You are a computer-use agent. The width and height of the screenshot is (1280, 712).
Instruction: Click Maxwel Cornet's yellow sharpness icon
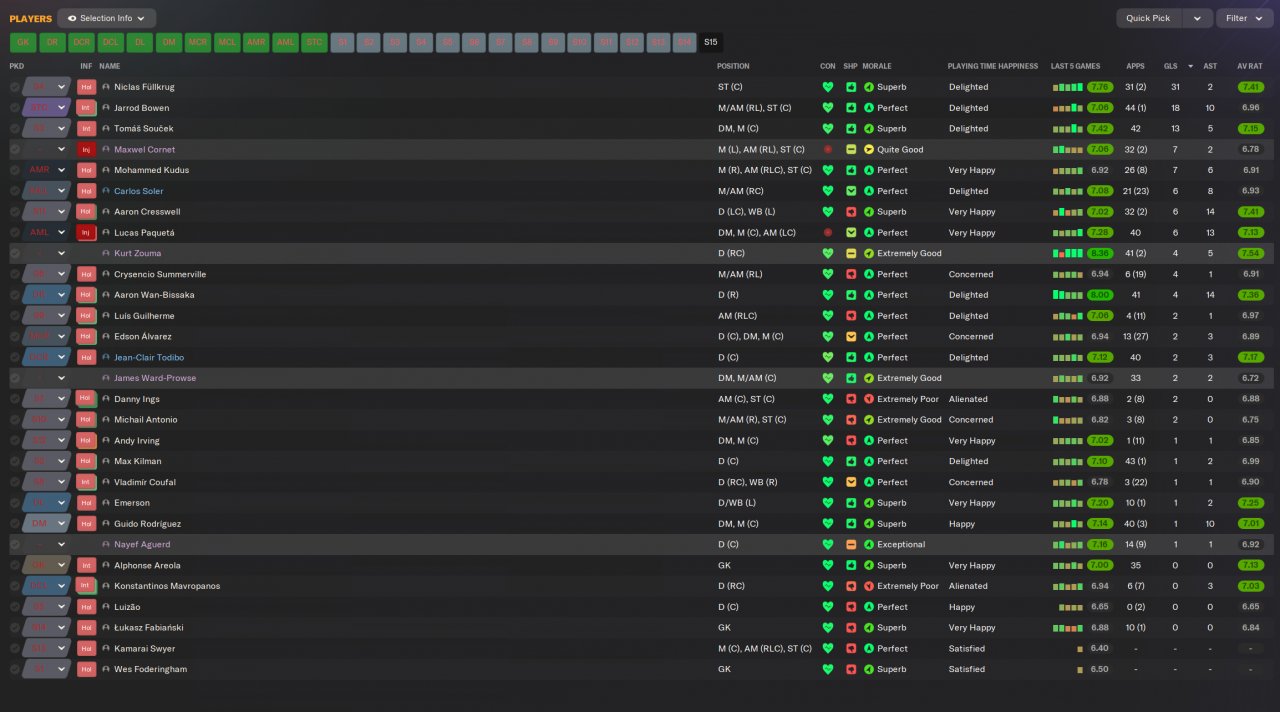coord(851,149)
